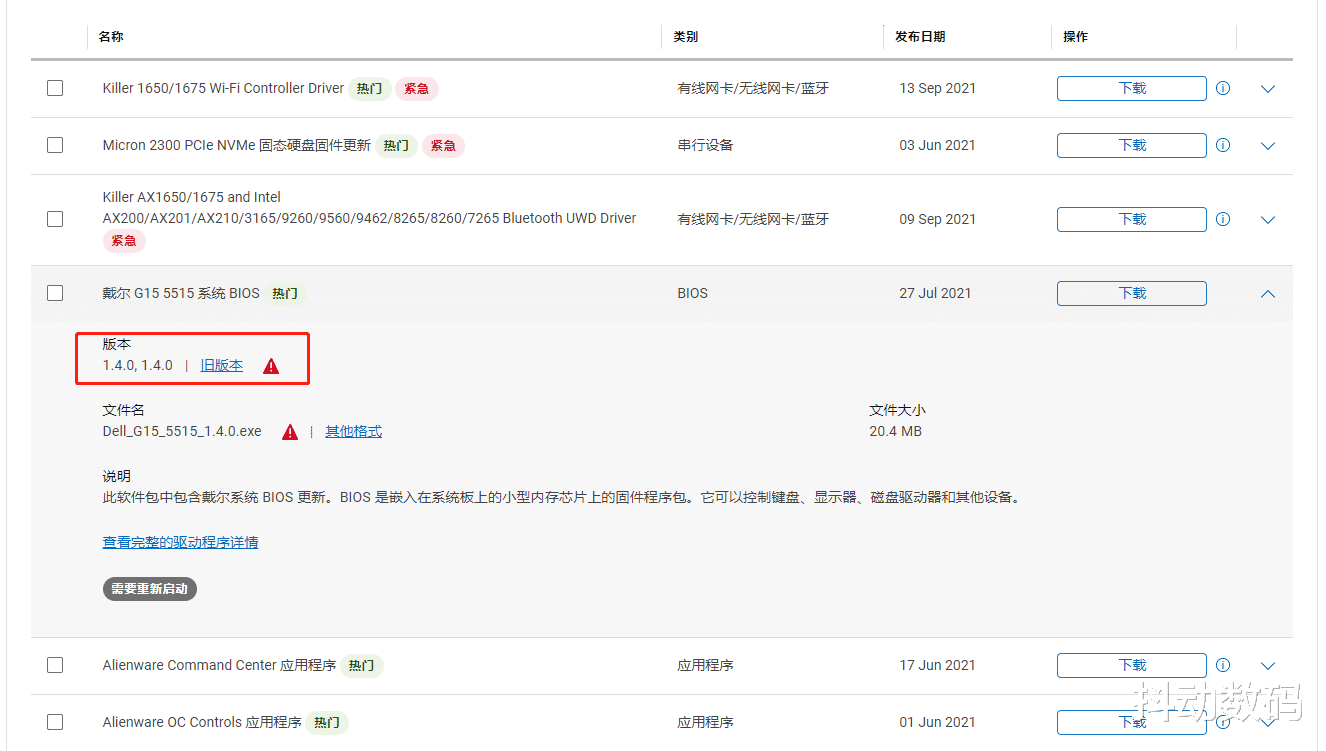Image resolution: width=1326 pixels, height=751 pixels.
Task: Click the 需要重新启动 tag
Action: (x=149, y=588)
